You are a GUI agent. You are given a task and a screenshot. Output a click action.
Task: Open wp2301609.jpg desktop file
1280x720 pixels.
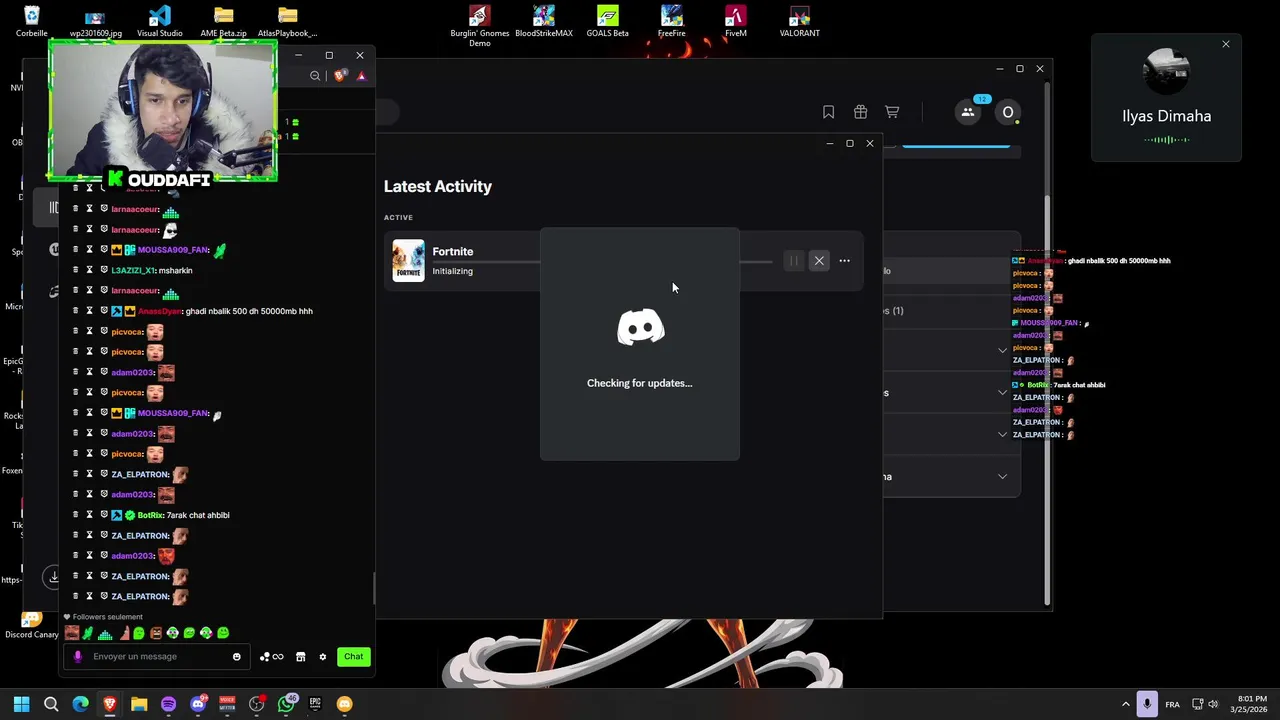(x=95, y=21)
